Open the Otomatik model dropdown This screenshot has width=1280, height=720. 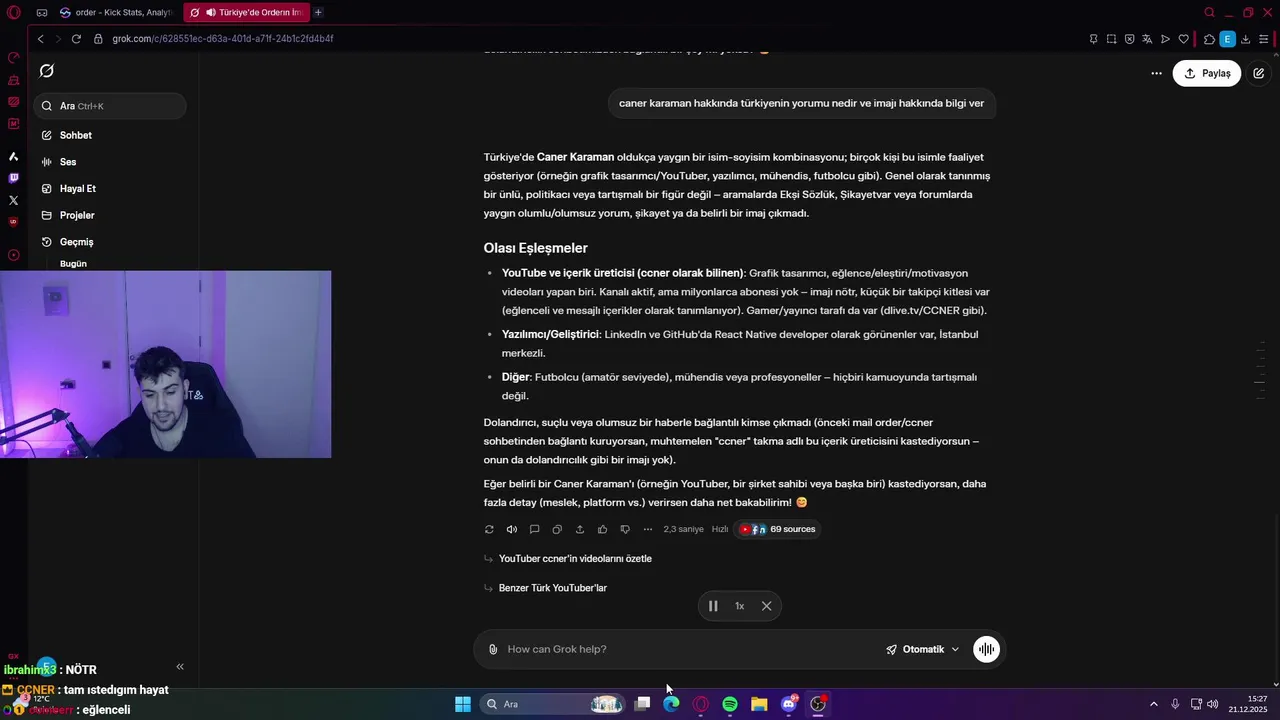point(922,649)
